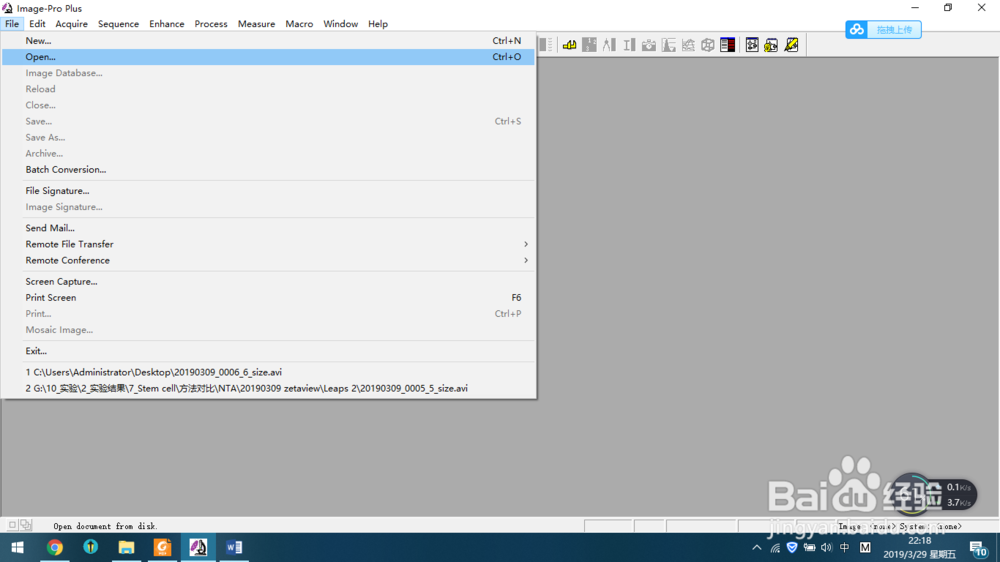Viewport: 1000px width, 562px height.
Task: Click the red and black table toolbar icon
Action: click(x=728, y=45)
